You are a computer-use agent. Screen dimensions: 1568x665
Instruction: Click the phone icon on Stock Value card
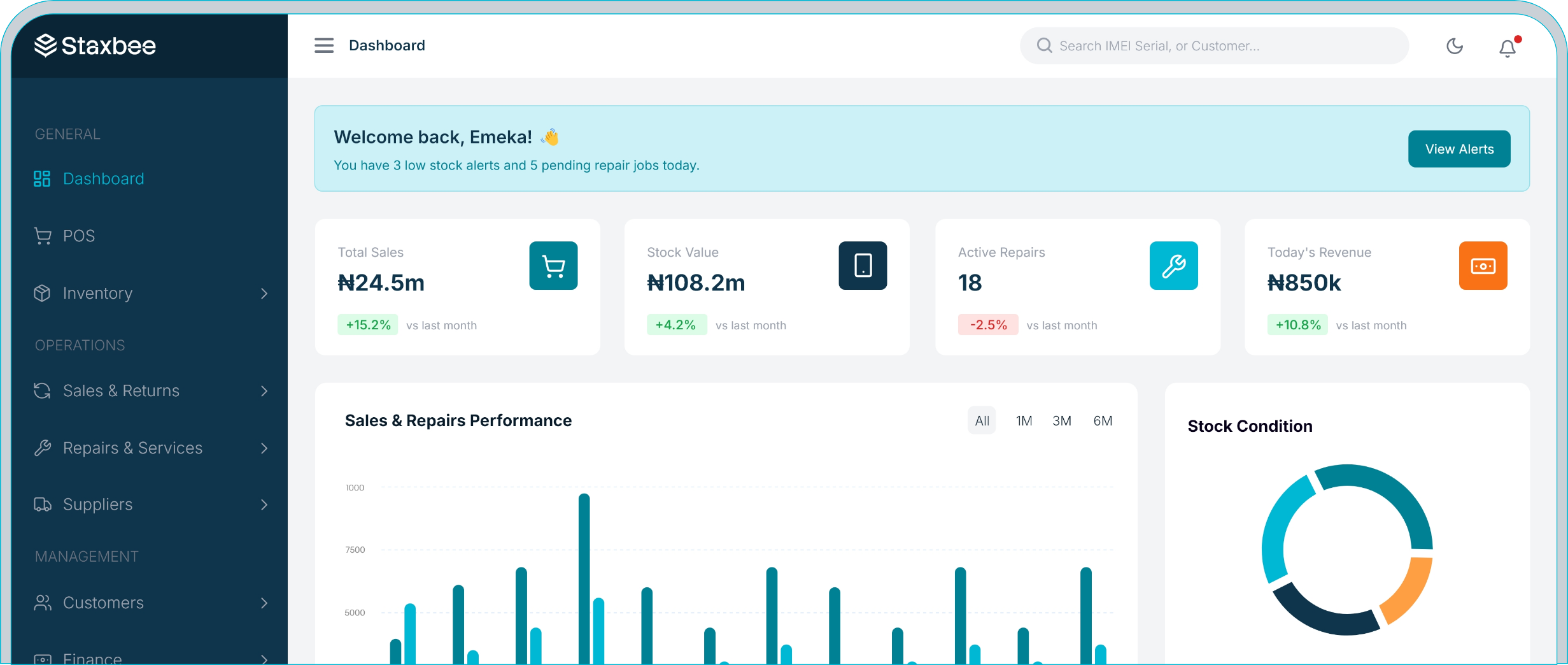863,266
